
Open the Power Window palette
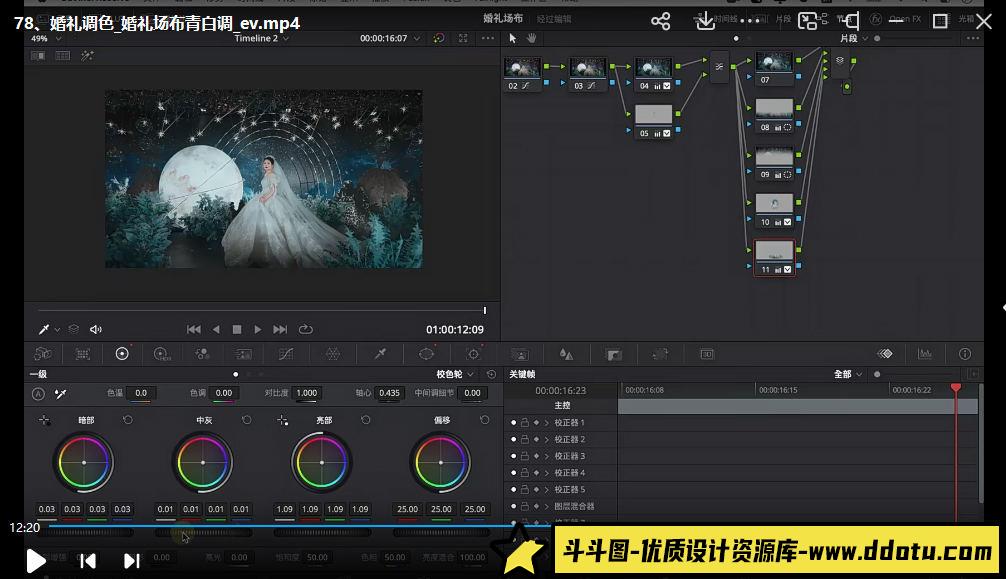coord(427,354)
